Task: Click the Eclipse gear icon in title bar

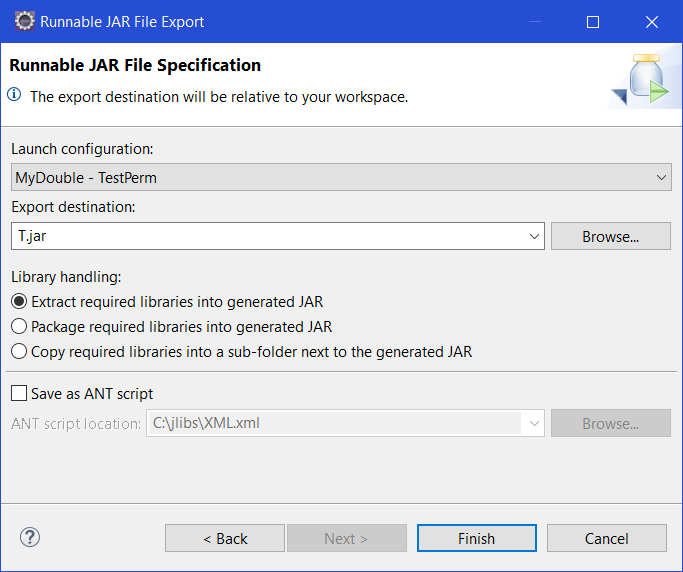Action: [24, 21]
